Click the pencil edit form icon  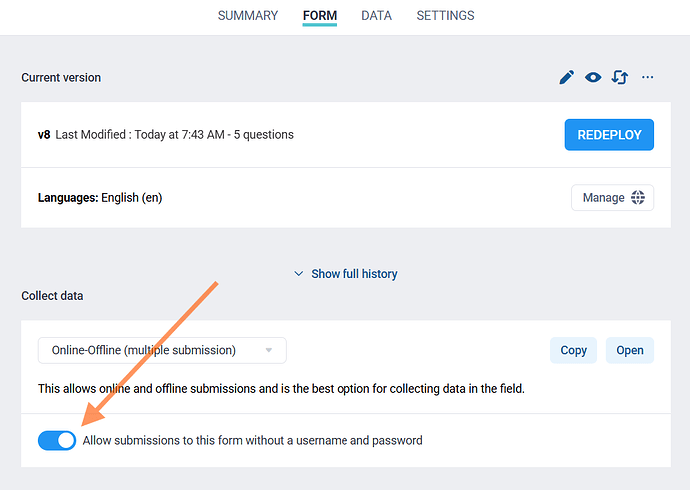(566, 77)
